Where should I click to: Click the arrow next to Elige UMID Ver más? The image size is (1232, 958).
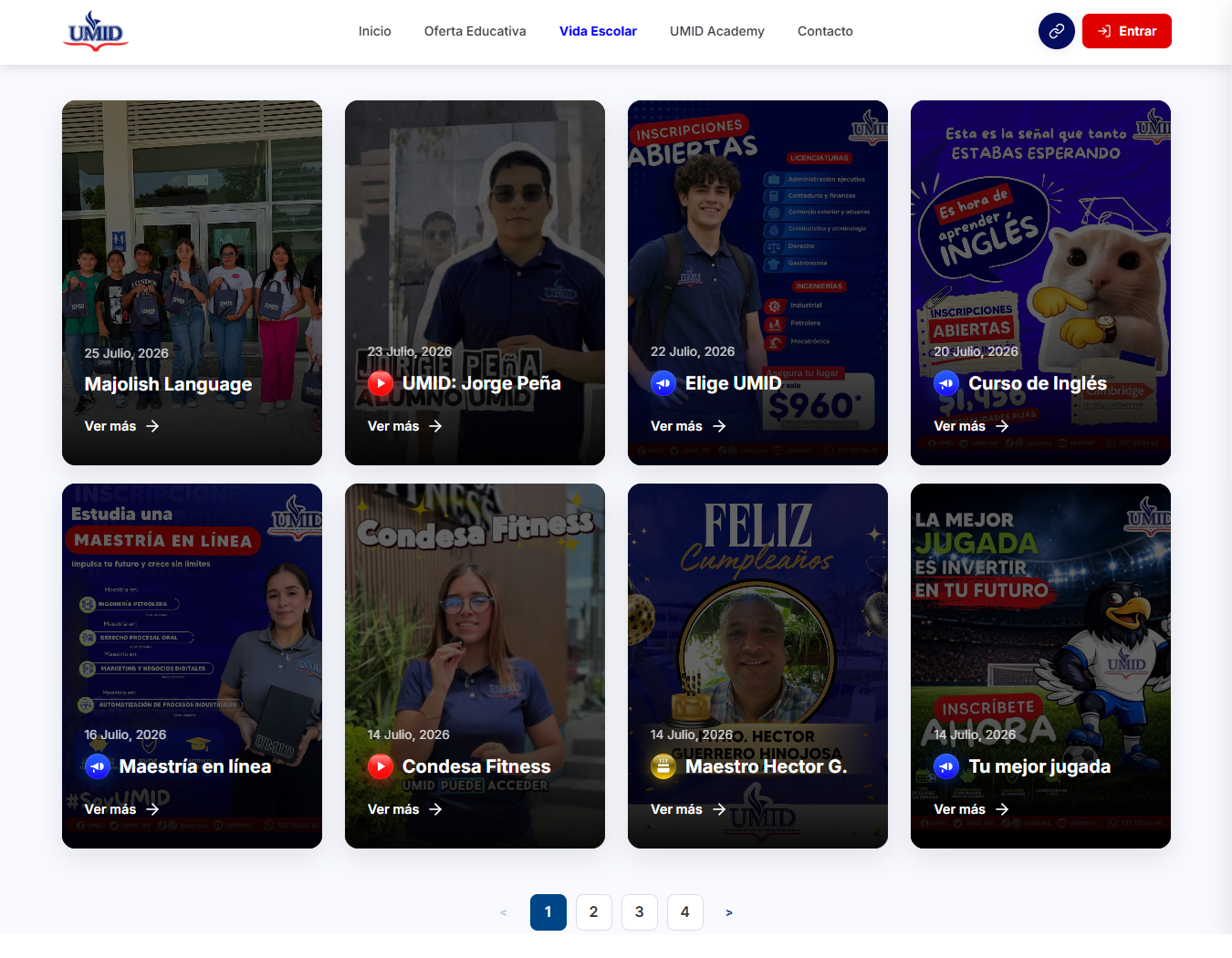click(719, 426)
